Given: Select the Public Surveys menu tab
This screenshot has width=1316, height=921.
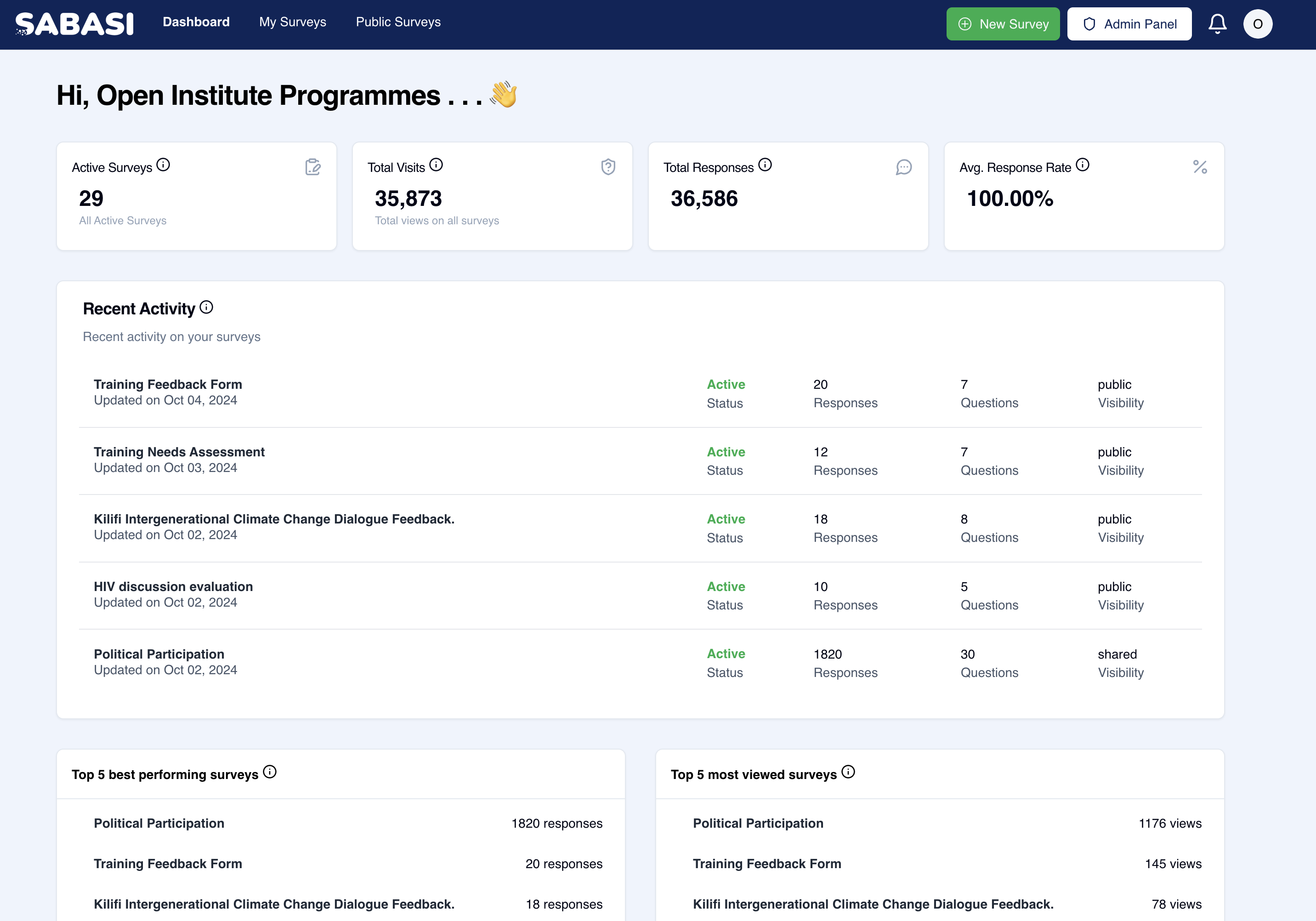Looking at the screenshot, I should [x=399, y=22].
